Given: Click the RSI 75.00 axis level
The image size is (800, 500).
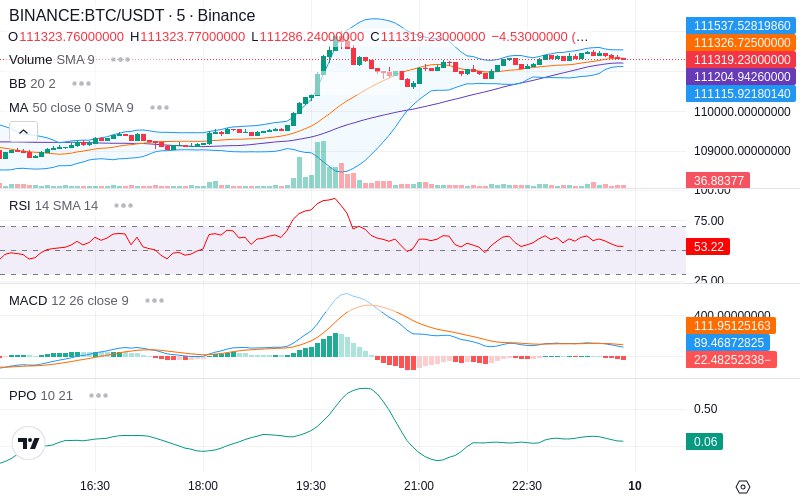Looking at the screenshot, I should click(709, 221).
